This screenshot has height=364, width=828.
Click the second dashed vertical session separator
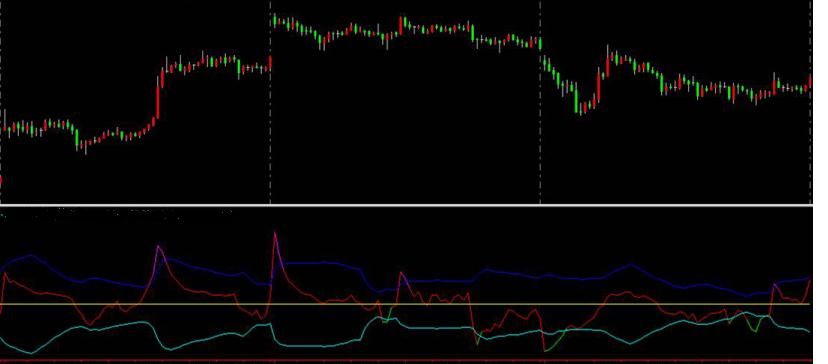(540, 101)
